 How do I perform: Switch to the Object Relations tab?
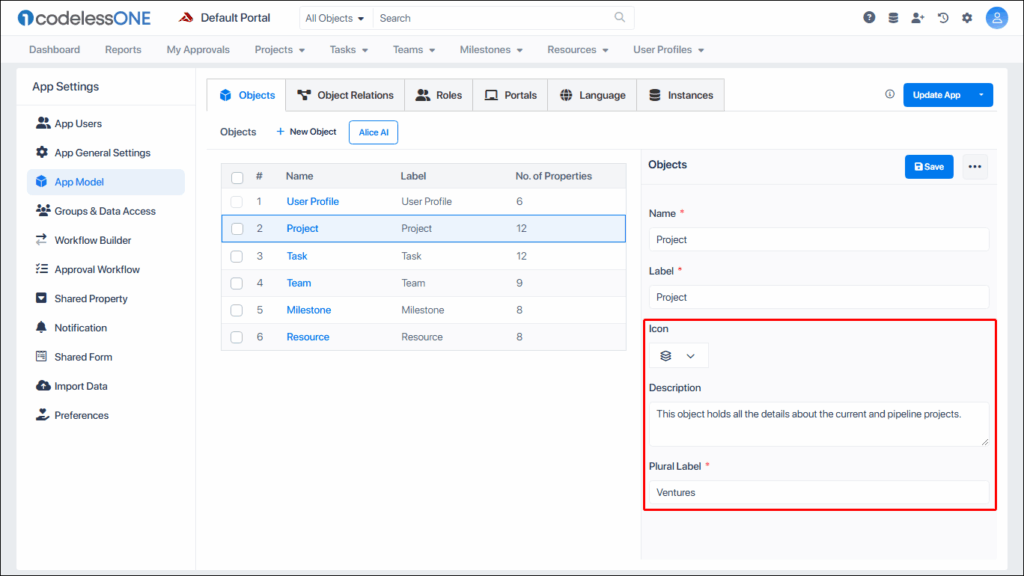pos(345,95)
